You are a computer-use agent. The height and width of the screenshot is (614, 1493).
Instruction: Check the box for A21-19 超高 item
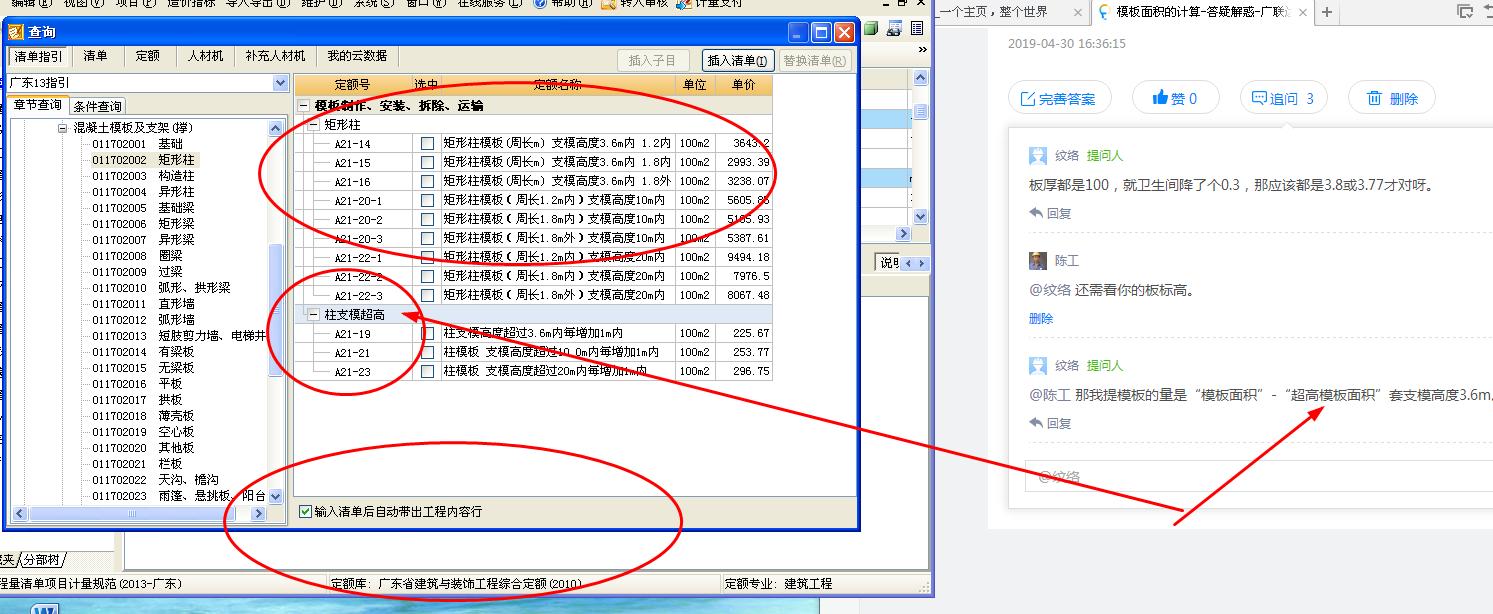pyautogui.click(x=427, y=334)
